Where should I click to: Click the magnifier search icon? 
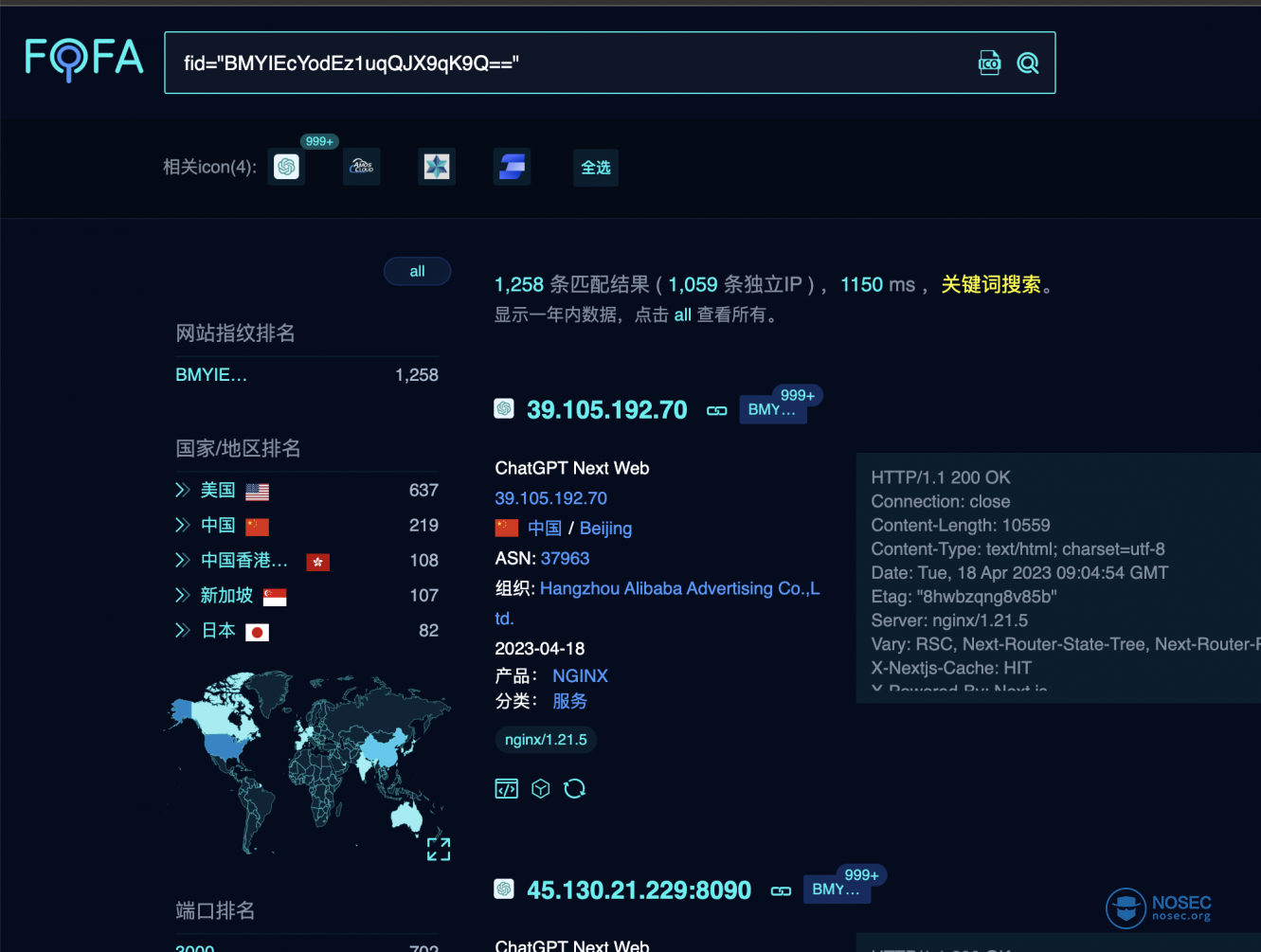tap(1028, 63)
